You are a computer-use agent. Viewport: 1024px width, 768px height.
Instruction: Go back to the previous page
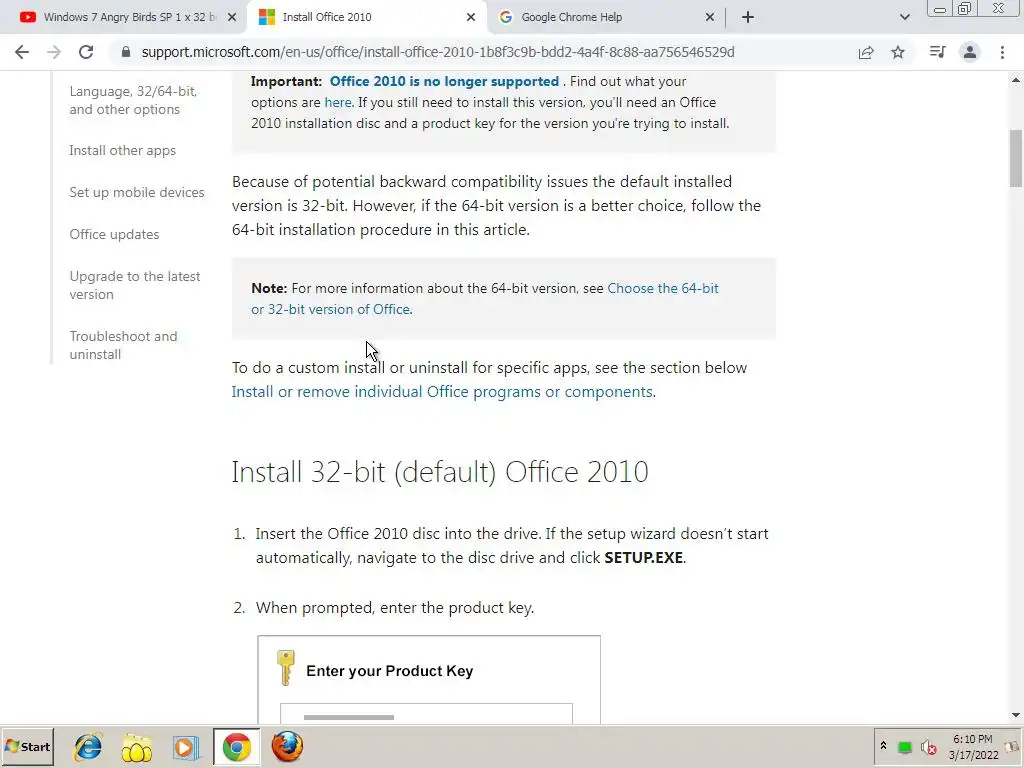[22, 52]
